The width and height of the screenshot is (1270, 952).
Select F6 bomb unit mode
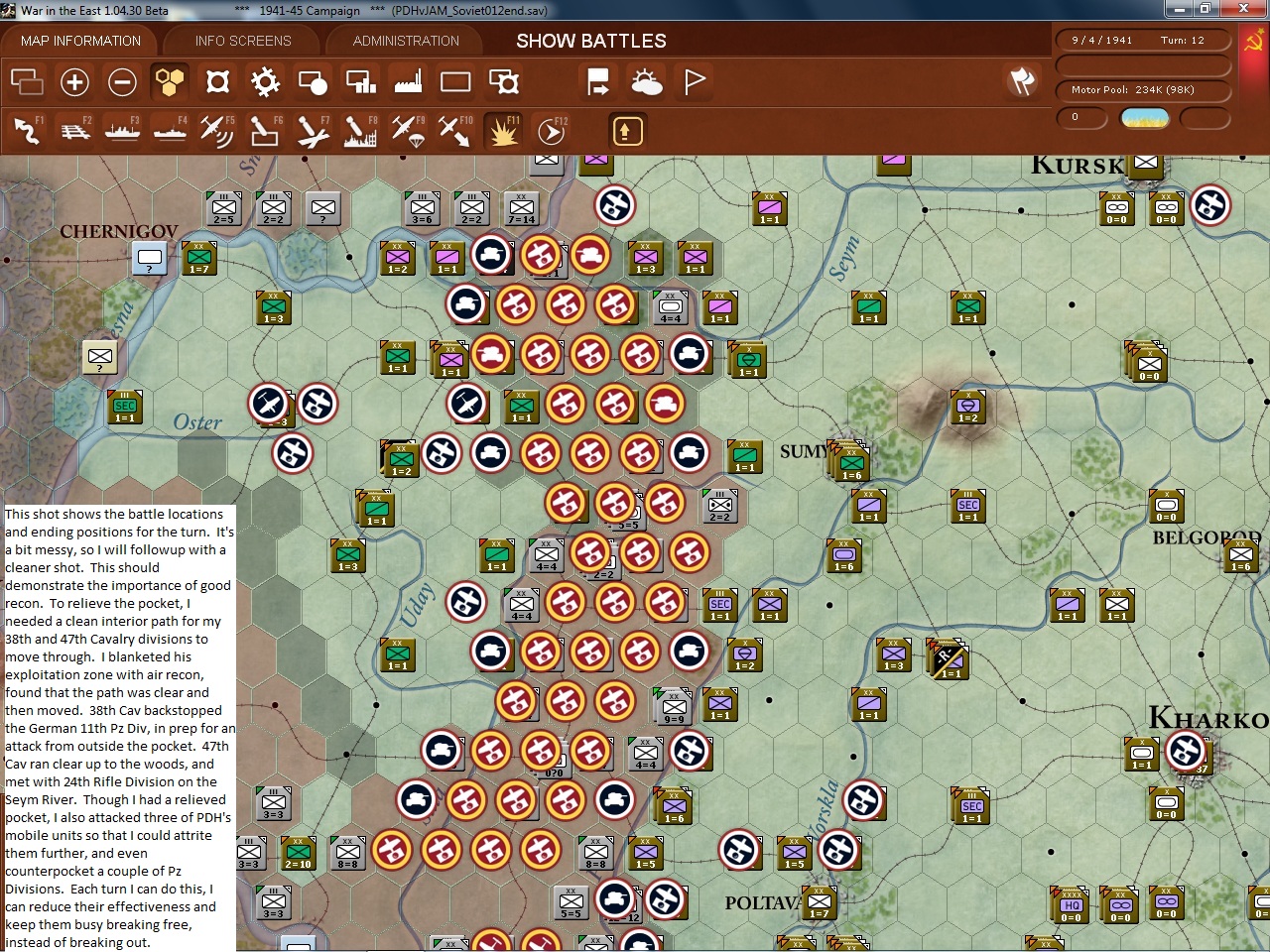point(265,130)
